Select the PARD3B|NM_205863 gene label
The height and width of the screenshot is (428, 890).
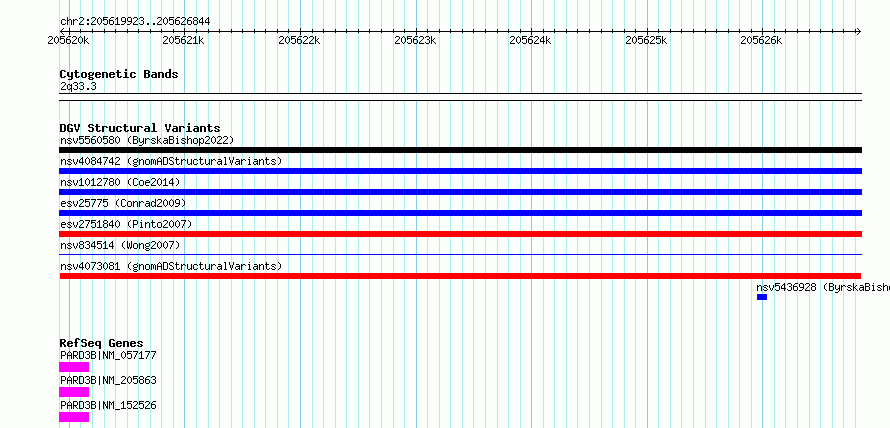click(108, 380)
